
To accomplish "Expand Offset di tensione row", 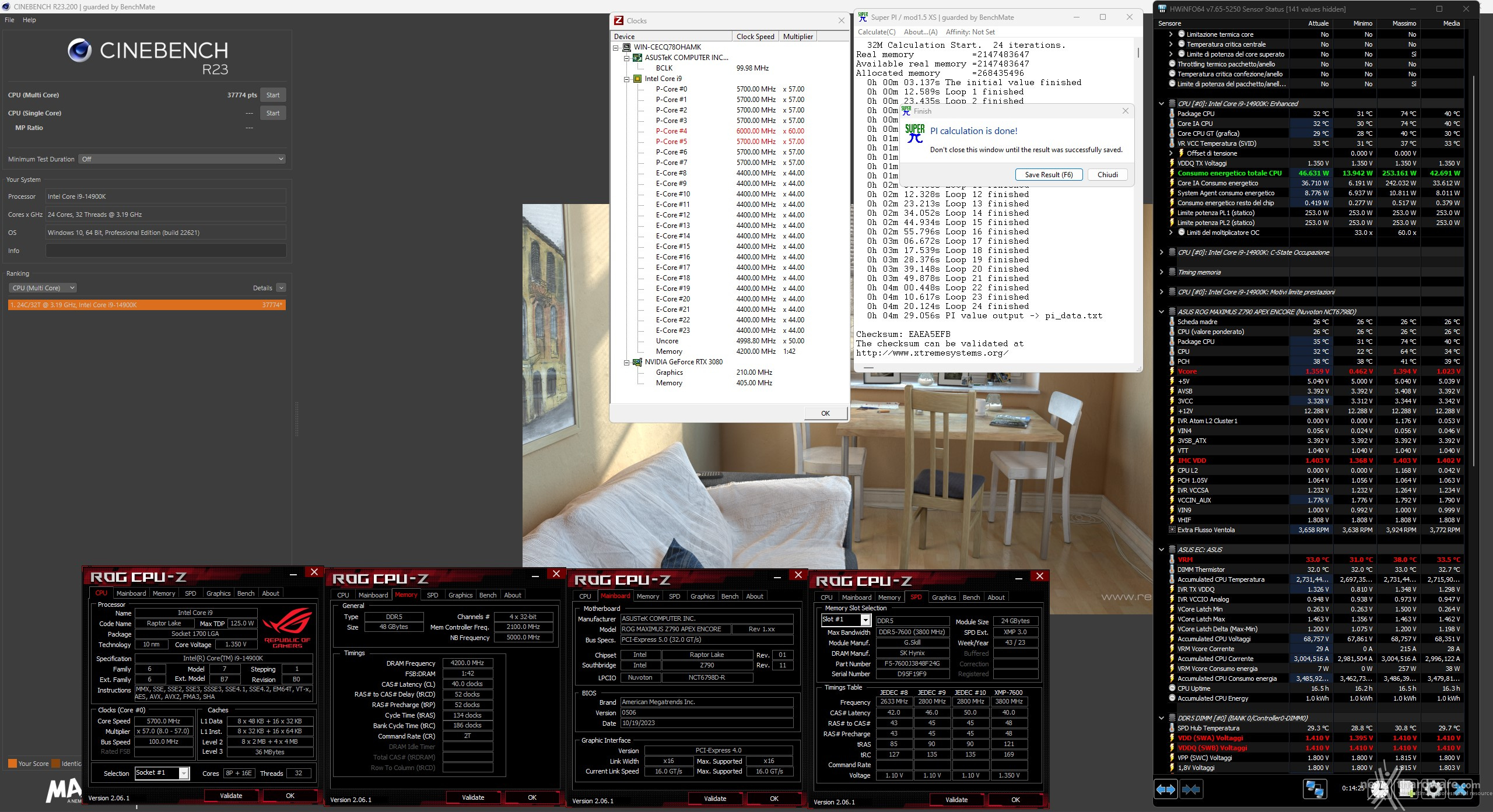I will 1171,153.
